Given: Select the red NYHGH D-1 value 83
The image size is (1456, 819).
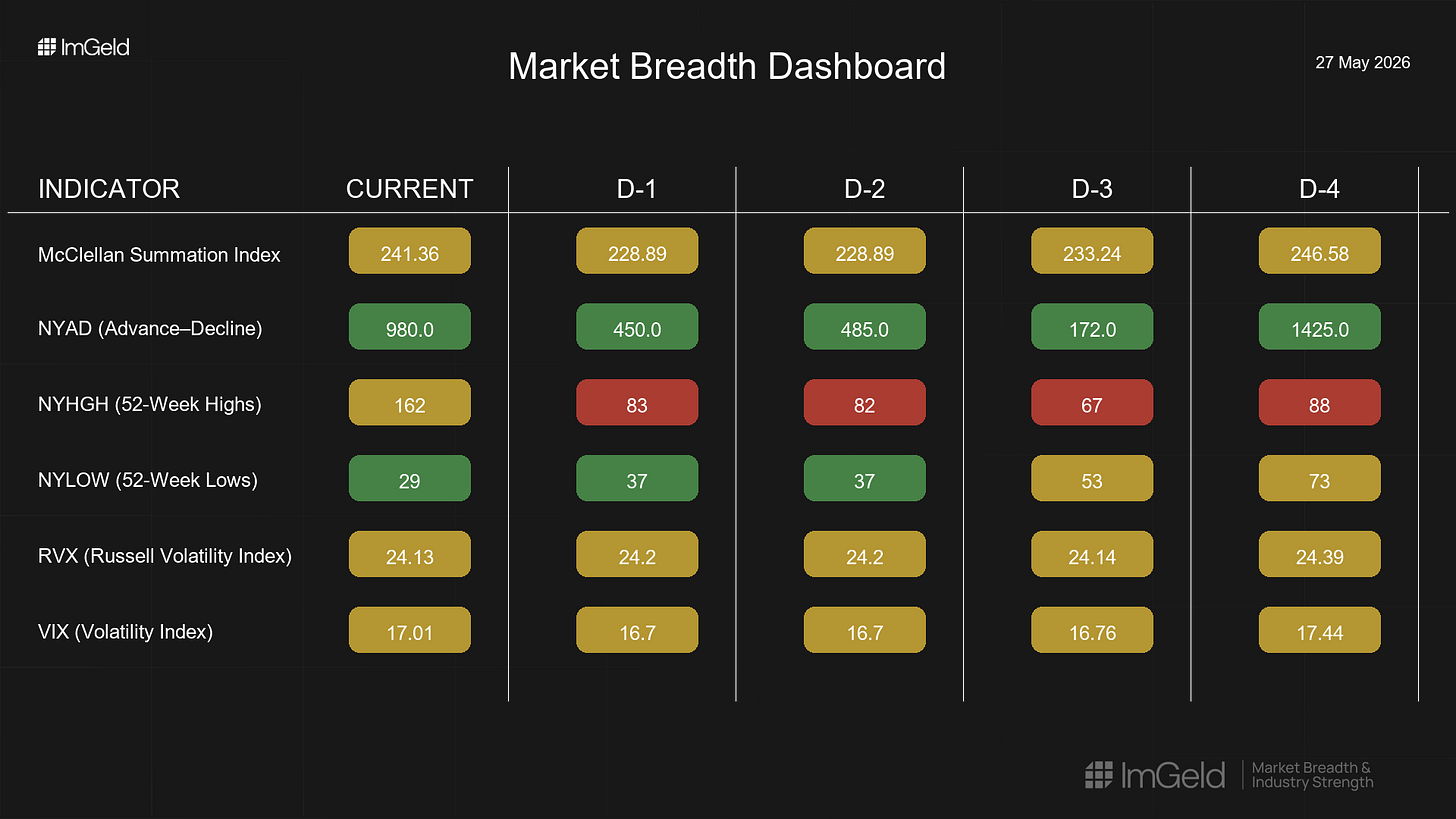Looking at the screenshot, I should pyautogui.click(x=637, y=403).
